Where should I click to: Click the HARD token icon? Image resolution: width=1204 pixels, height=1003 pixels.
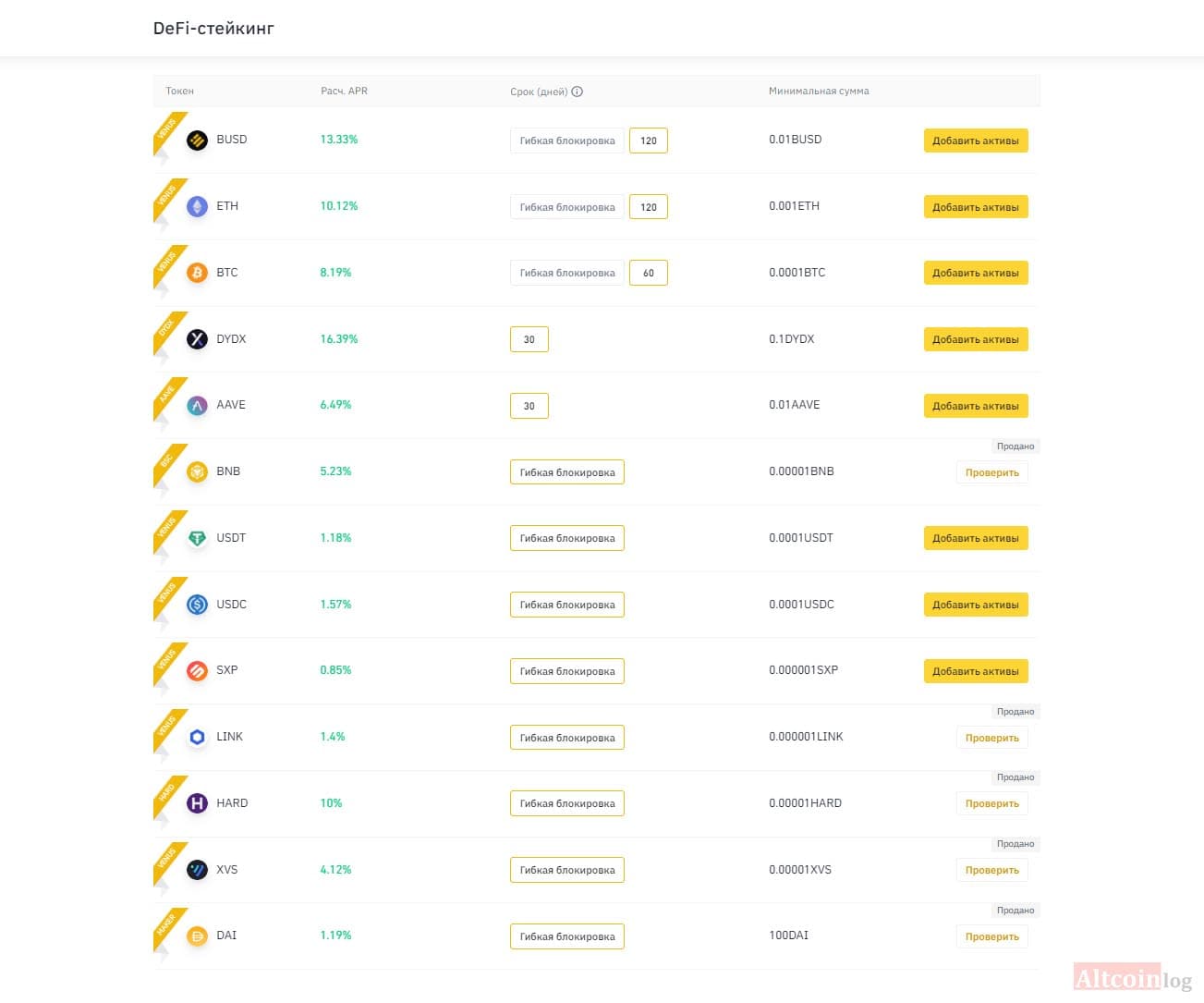(x=197, y=803)
